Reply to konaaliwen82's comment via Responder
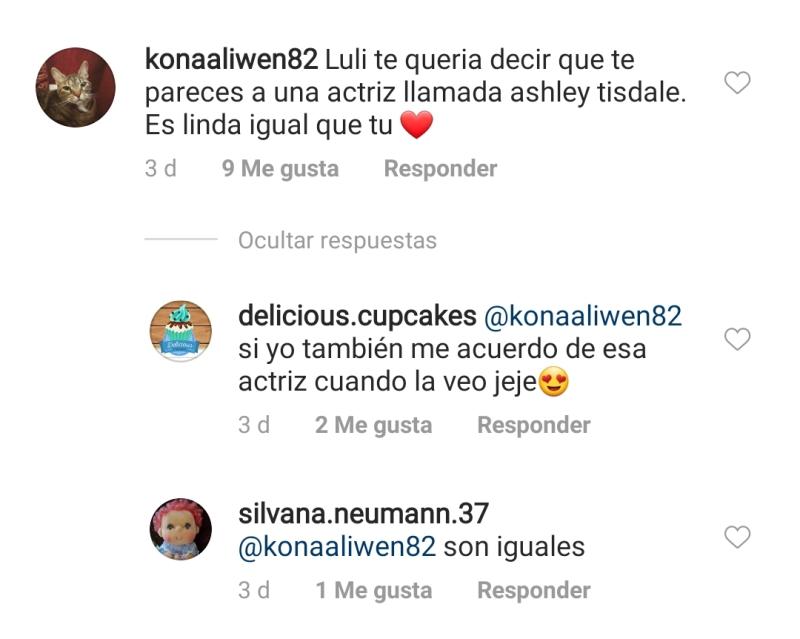The height and width of the screenshot is (639, 800). pyautogui.click(x=440, y=169)
